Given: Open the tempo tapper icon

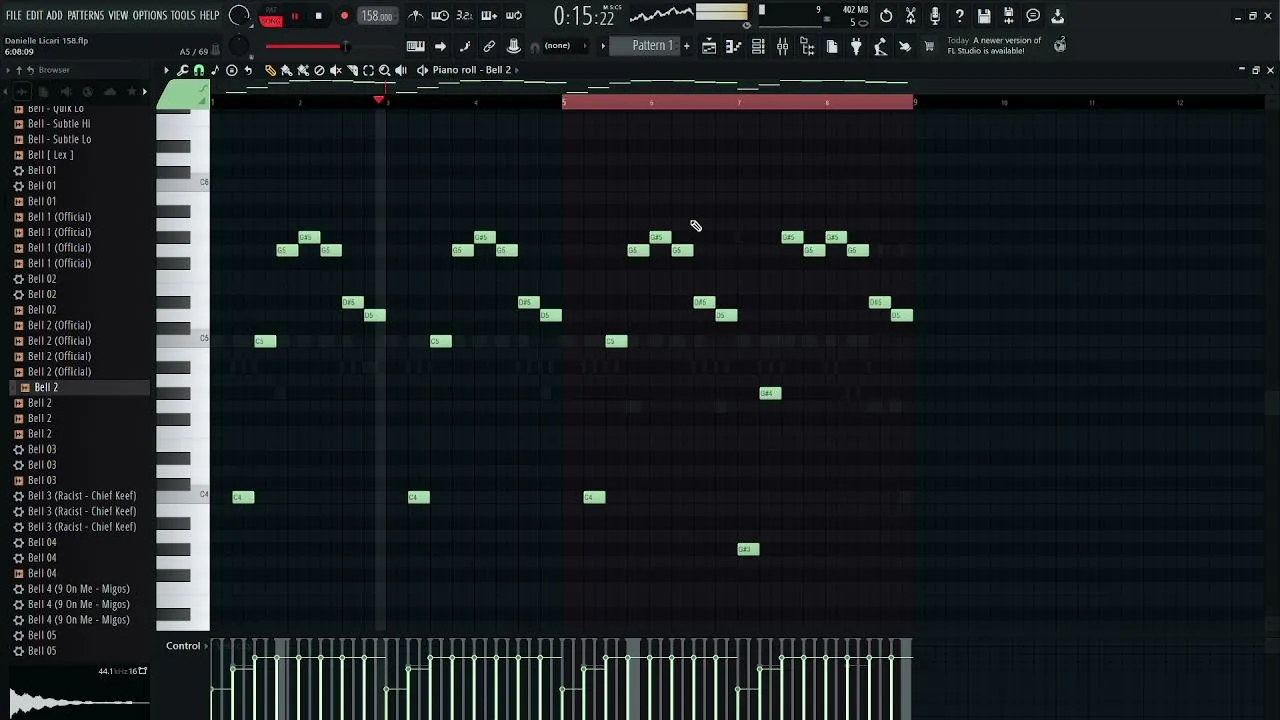Looking at the screenshot, I should coord(880,46).
